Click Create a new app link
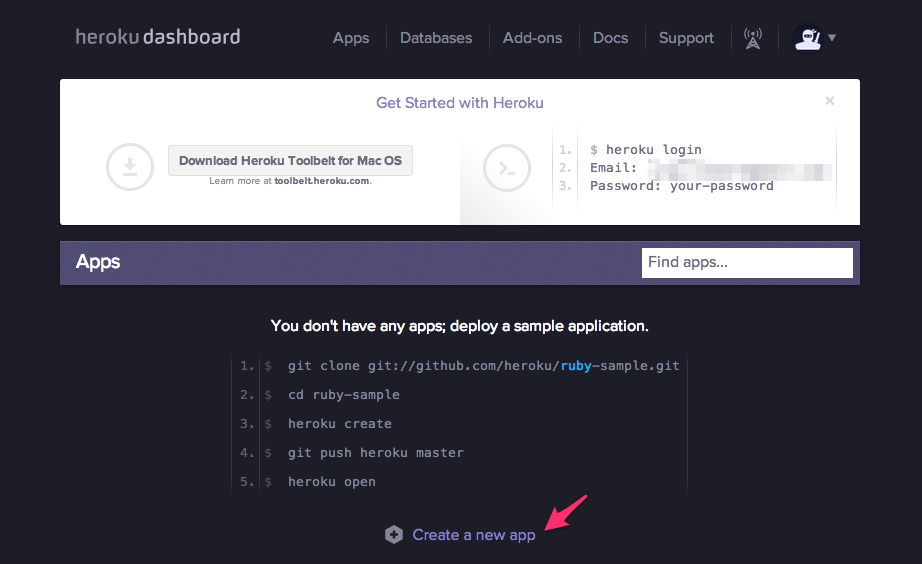Screen dimensions: 922x564 474,535
